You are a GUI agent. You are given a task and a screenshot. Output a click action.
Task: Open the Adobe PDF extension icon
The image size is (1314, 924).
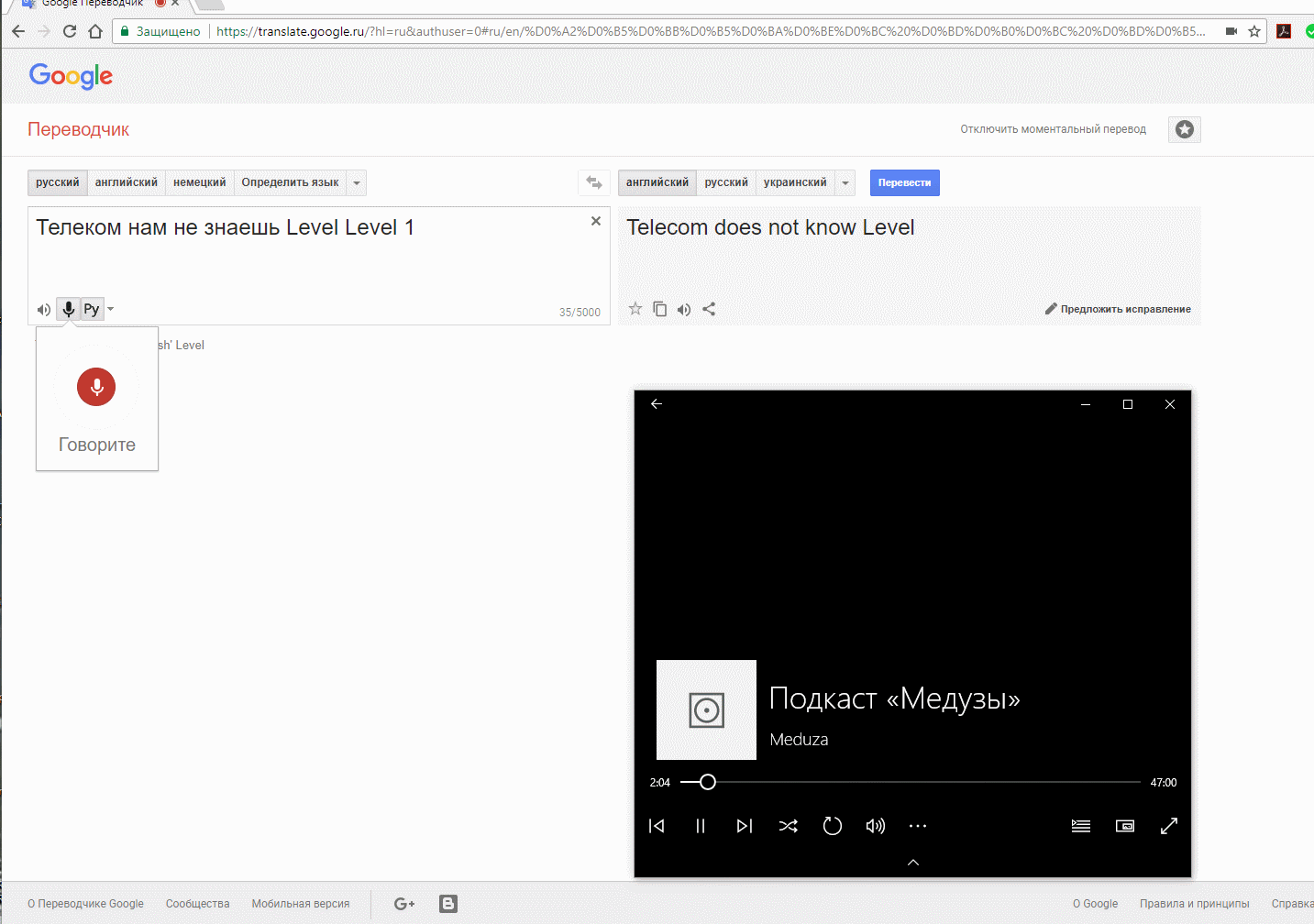click(x=1284, y=31)
